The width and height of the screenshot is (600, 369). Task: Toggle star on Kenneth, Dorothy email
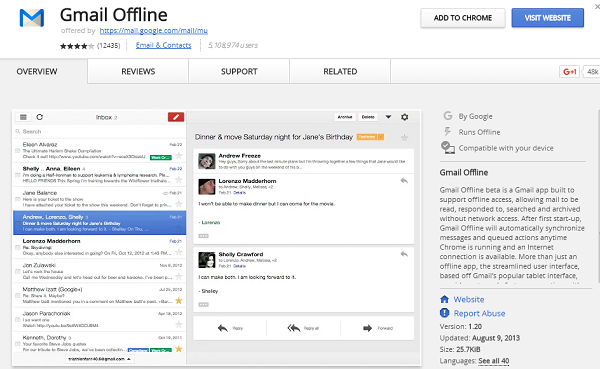tap(178, 349)
